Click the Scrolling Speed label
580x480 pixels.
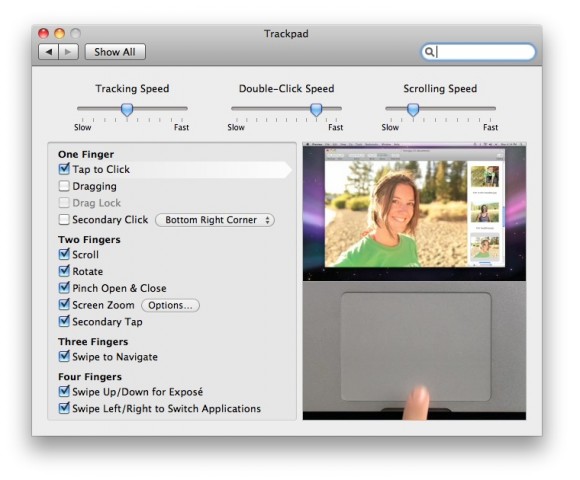[x=440, y=89]
